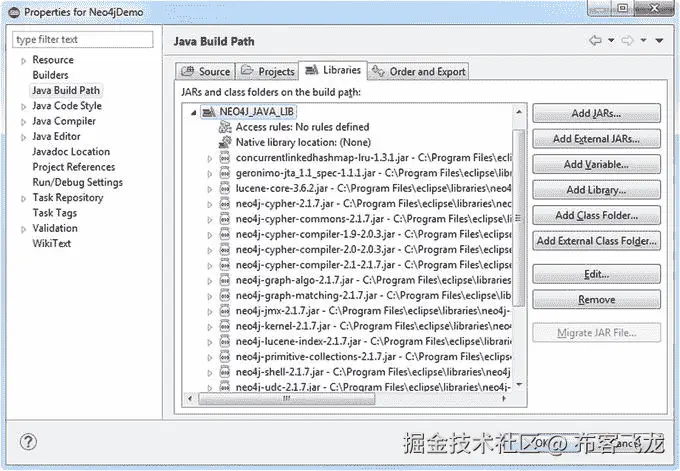Open the back history dropdown arrow
680x471 pixels.
tap(611, 40)
